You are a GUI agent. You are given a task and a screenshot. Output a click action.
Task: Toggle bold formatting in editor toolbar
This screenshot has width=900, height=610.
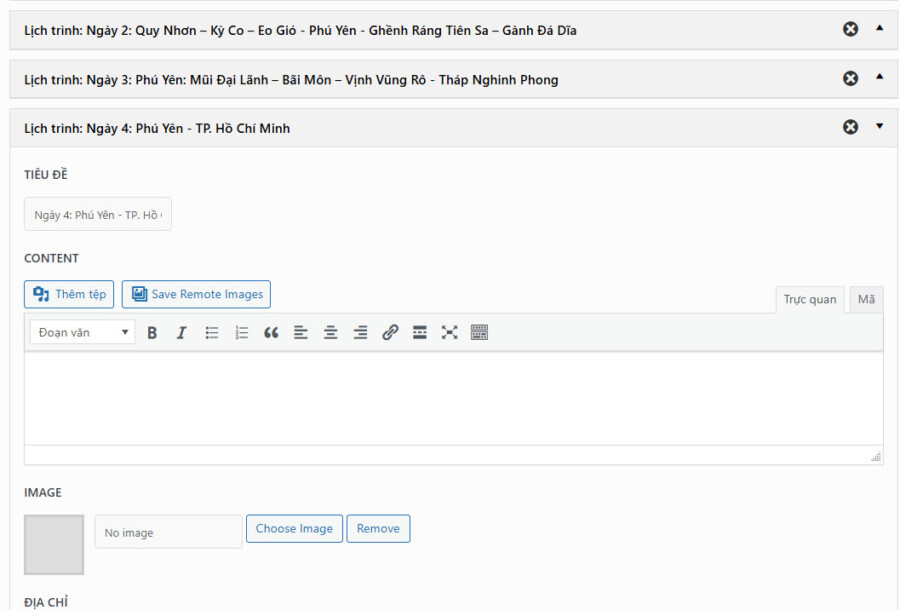[152, 333]
